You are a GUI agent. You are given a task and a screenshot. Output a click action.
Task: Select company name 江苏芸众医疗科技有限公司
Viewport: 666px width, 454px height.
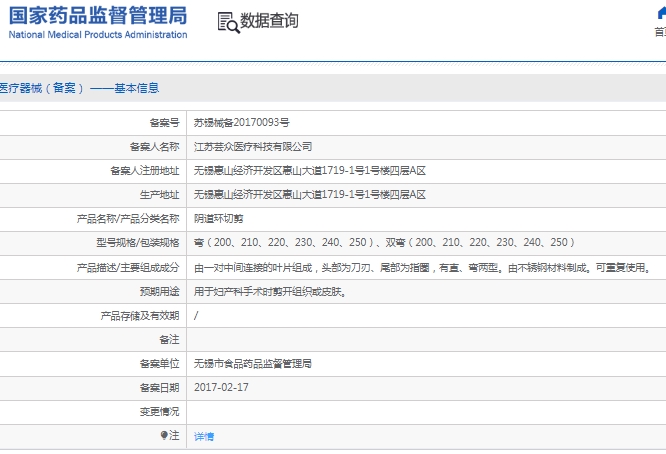[253, 147]
